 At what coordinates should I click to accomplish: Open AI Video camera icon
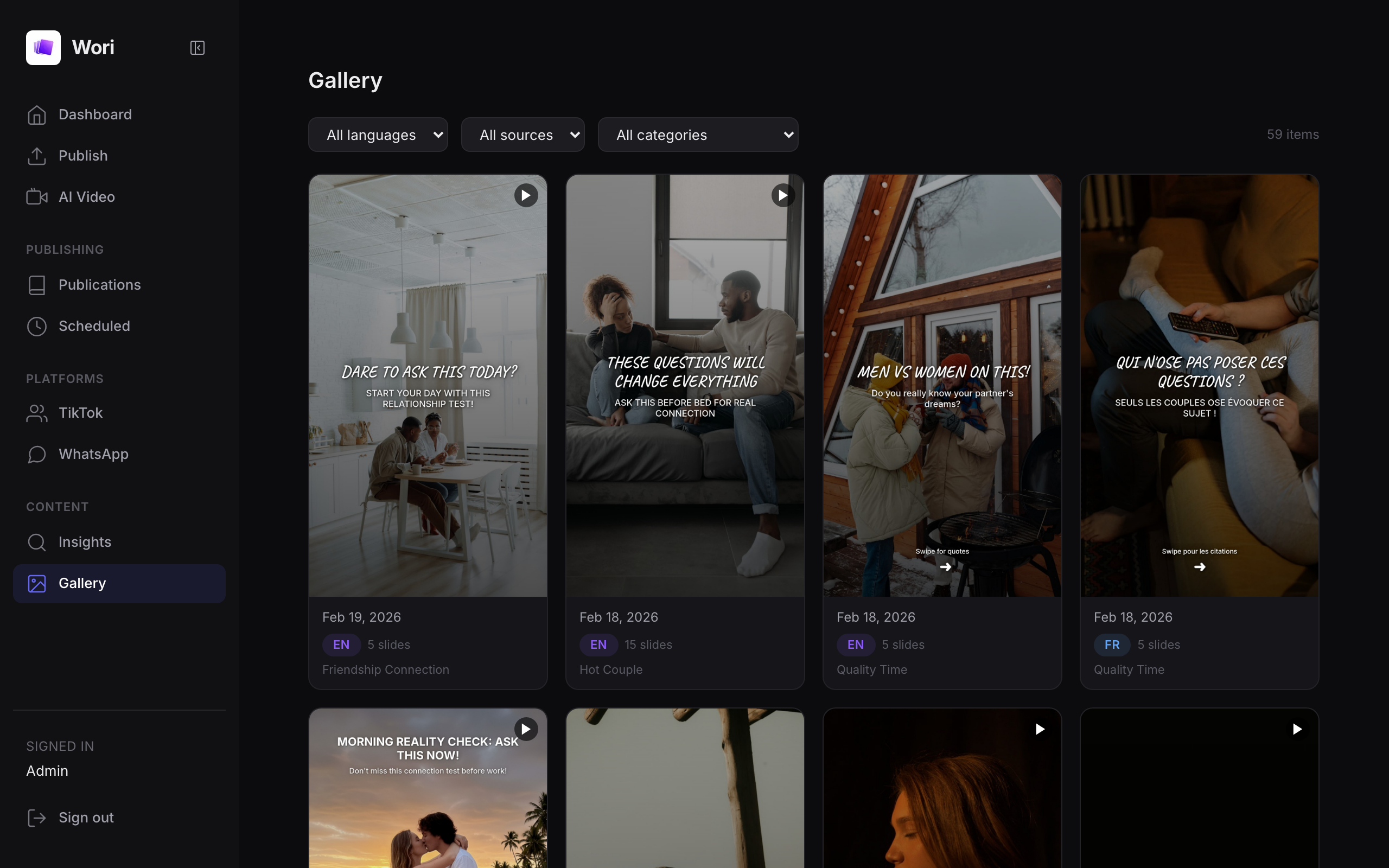[37, 197]
